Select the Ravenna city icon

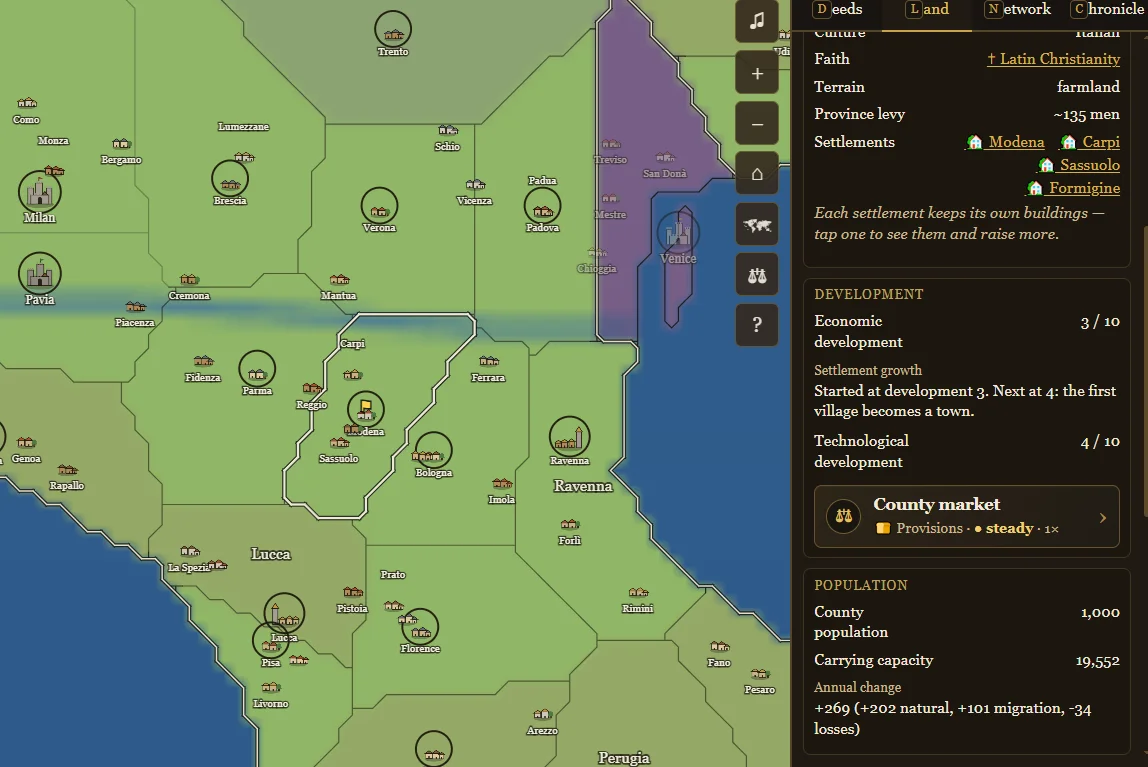click(570, 436)
